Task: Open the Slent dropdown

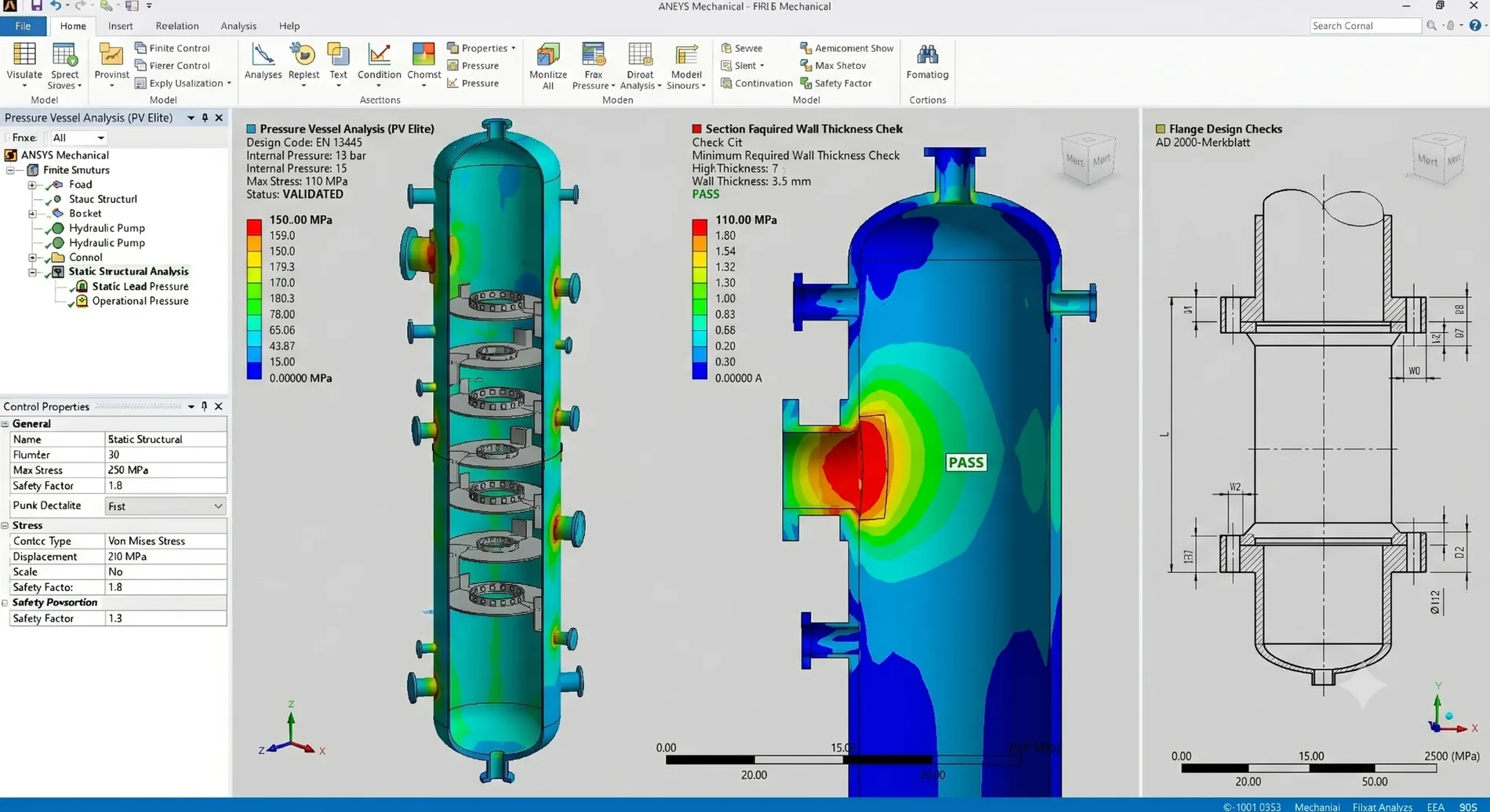Action: tap(742, 66)
